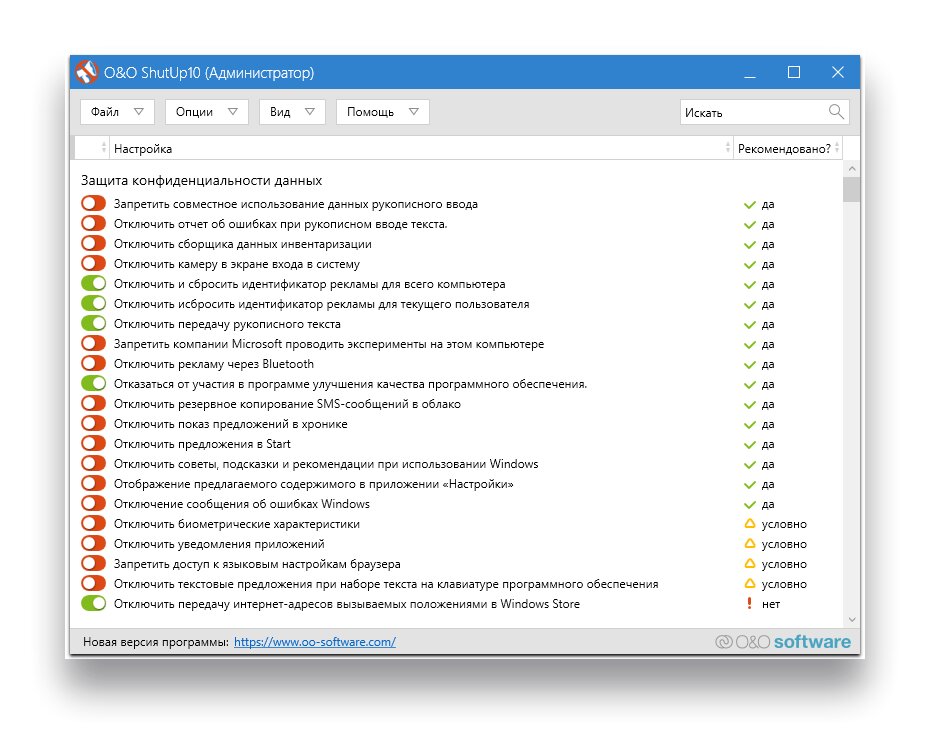Click the red exclamation icon for Windows Store row
Image resolution: width=930 pixels, height=749 pixels.
pos(749,604)
